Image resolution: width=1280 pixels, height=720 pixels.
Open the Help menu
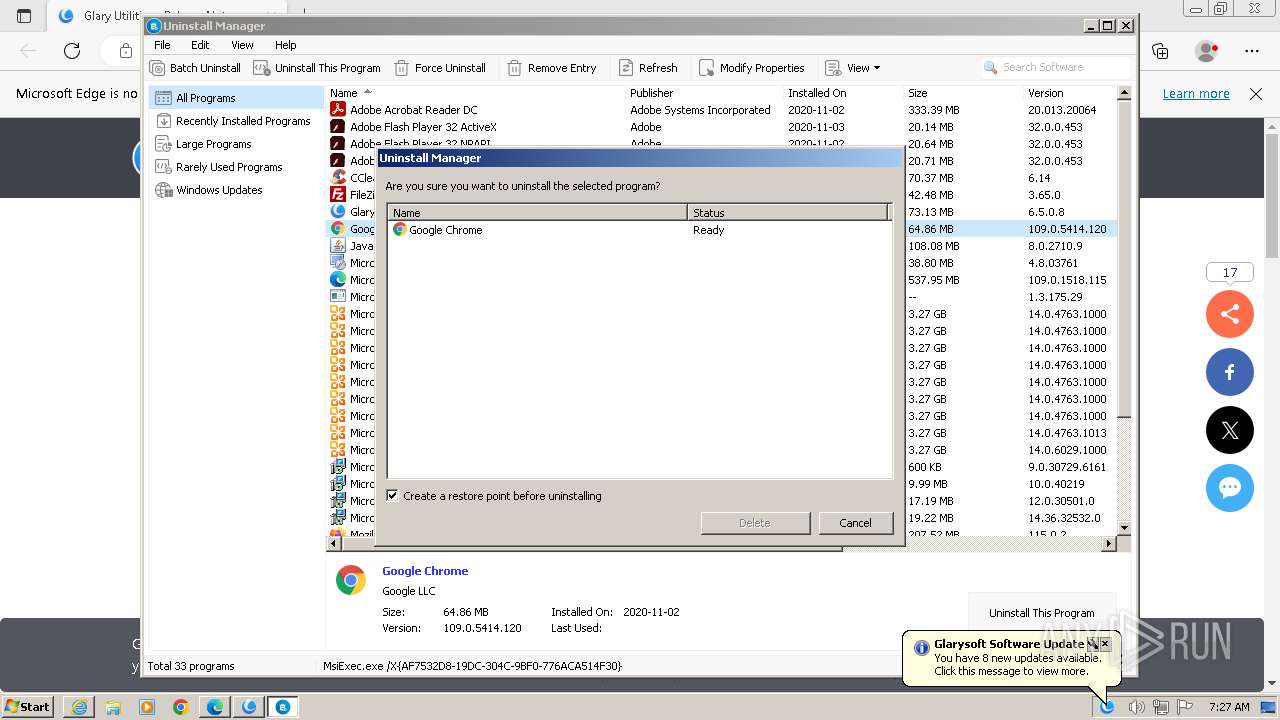[x=286, y=45]
